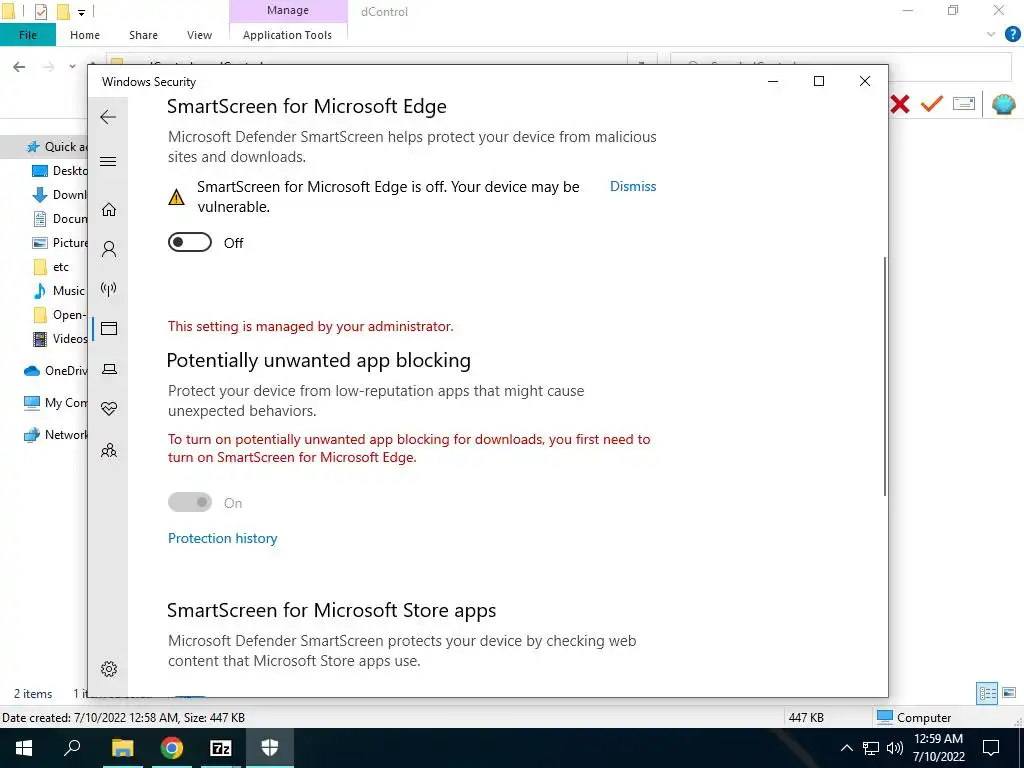This screenshot has height=768, width=1024.
Task: Open Device security laptop icon
Action: tap(108, 370)
